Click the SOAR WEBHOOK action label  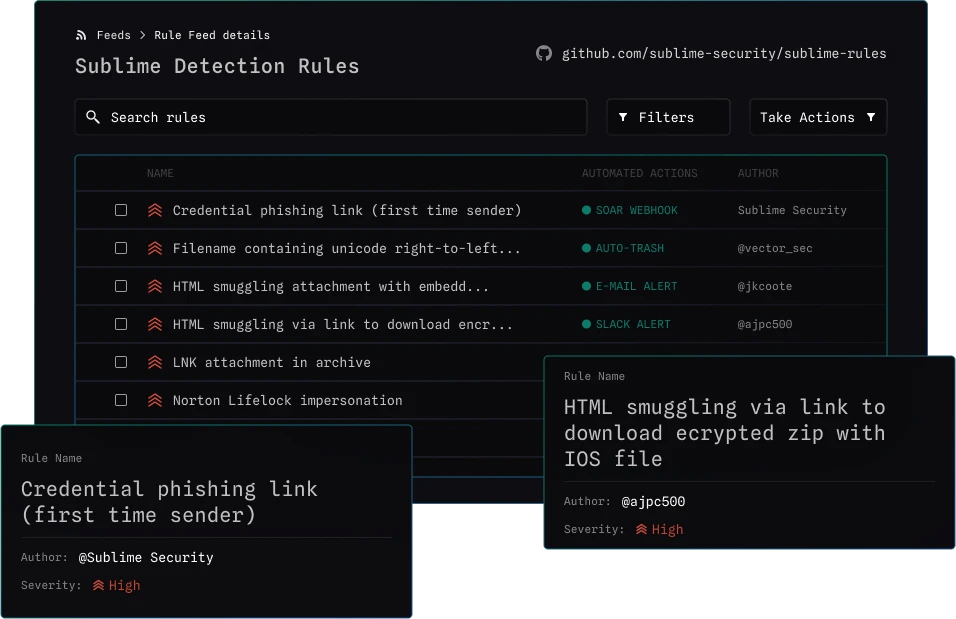(637, 210)
